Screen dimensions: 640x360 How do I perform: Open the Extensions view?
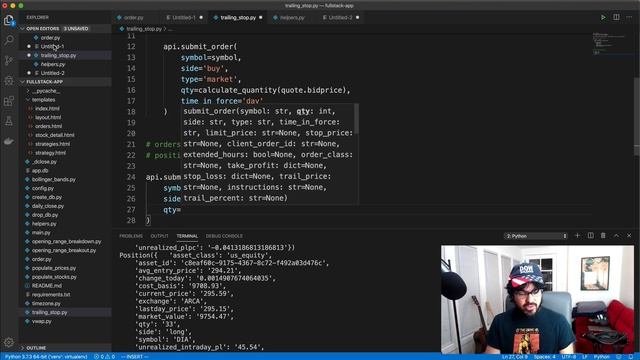(x=9, y=101)
